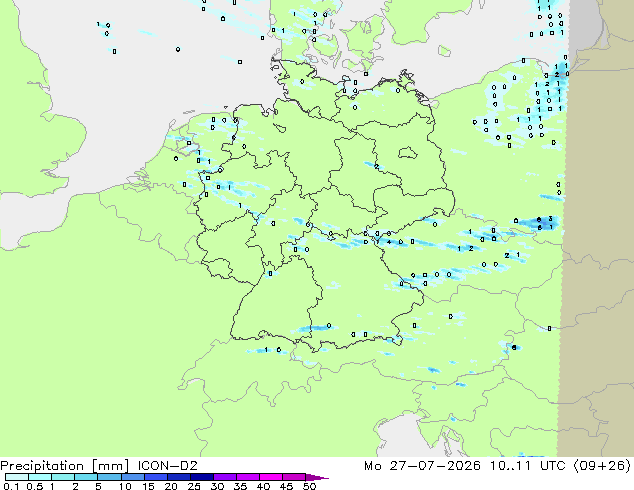Click the legend value '10'
The width and height of the screenshot is (634, 490).
click(x=125, y=486)
